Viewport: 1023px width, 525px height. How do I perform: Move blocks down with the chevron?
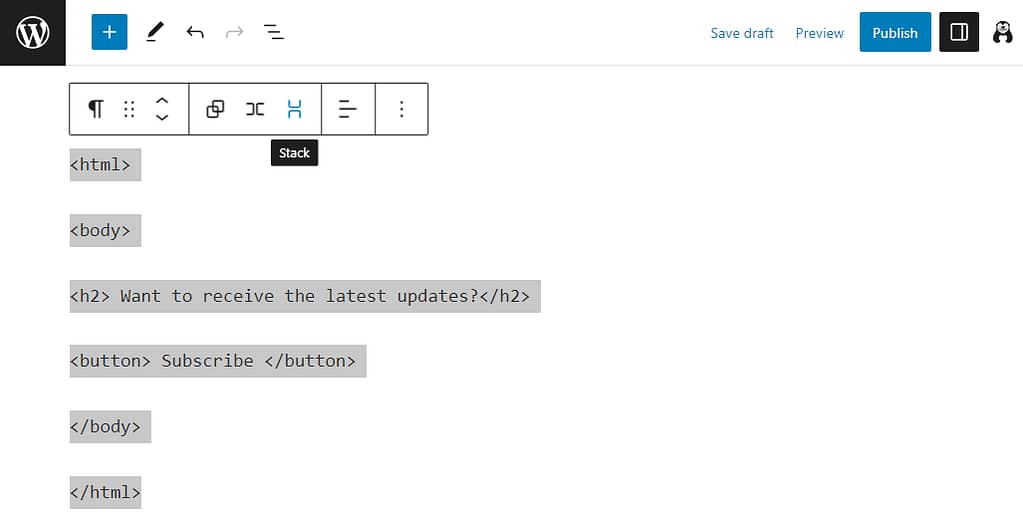click(x=162, y=117)
